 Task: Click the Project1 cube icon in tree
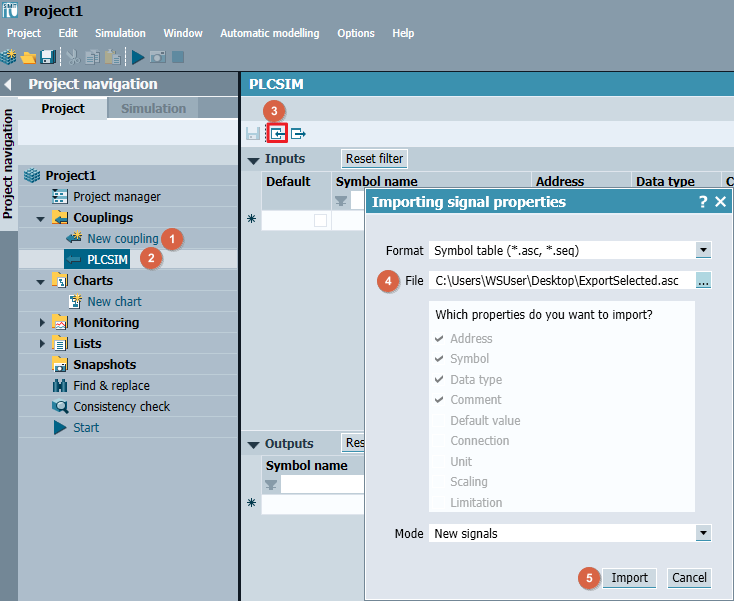[32, 176]
